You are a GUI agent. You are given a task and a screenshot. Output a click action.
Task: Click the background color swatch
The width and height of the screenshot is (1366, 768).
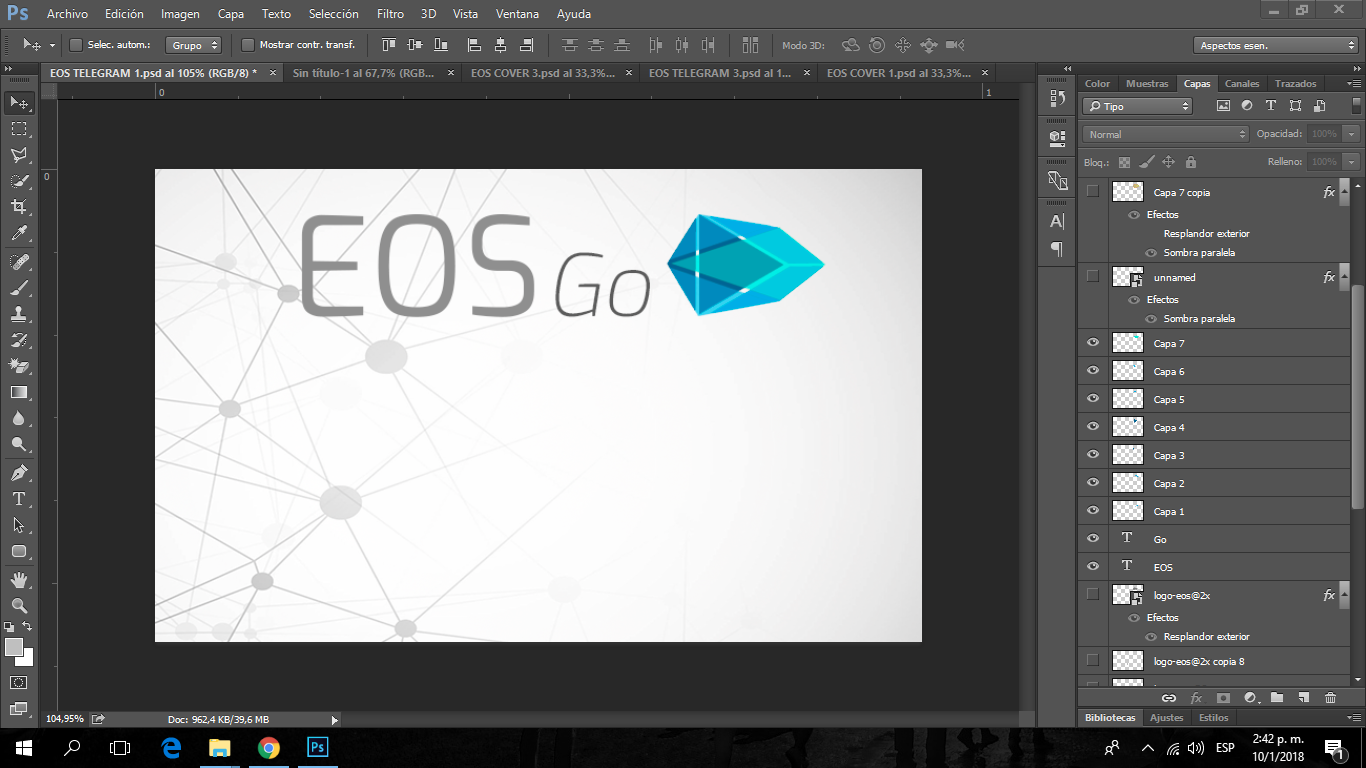pyautogui.click(x=27, y=660)
